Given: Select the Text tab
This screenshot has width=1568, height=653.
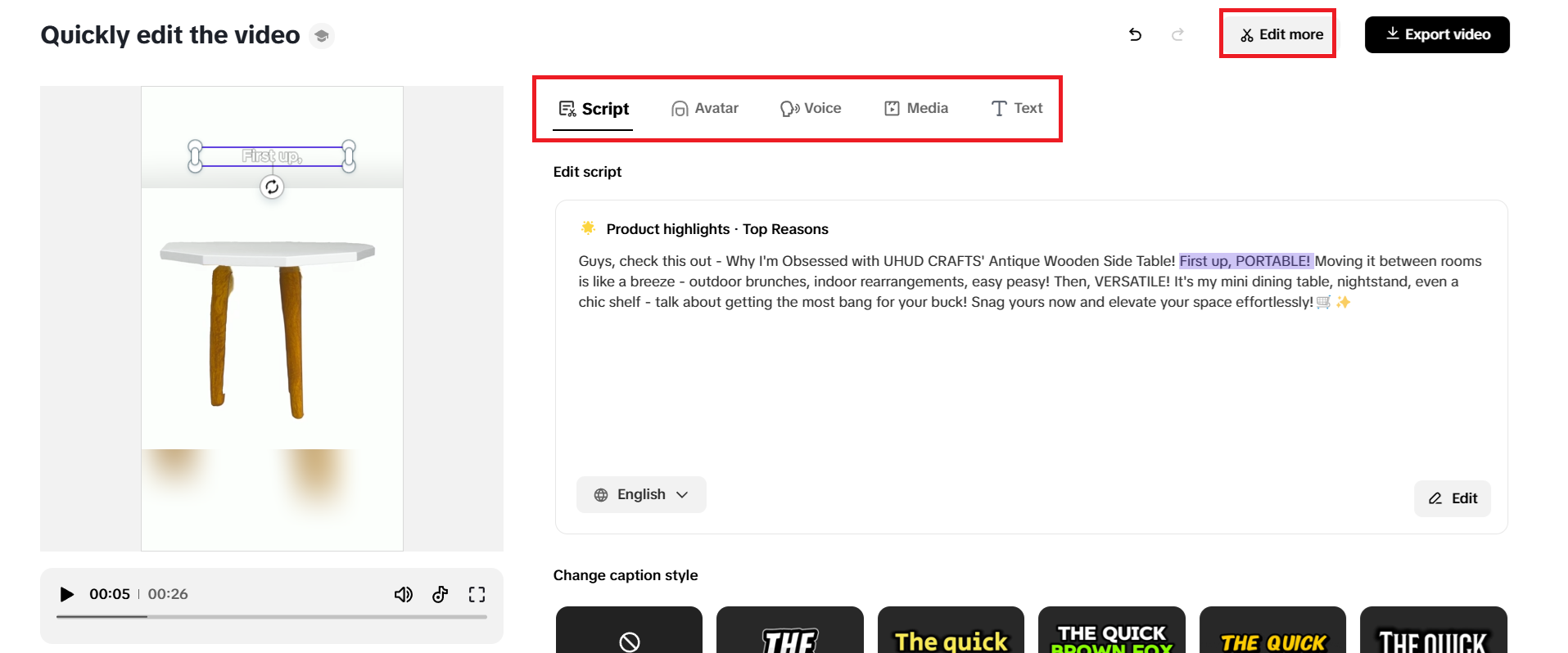Looking at the screenshot, I should point(1017,109).
